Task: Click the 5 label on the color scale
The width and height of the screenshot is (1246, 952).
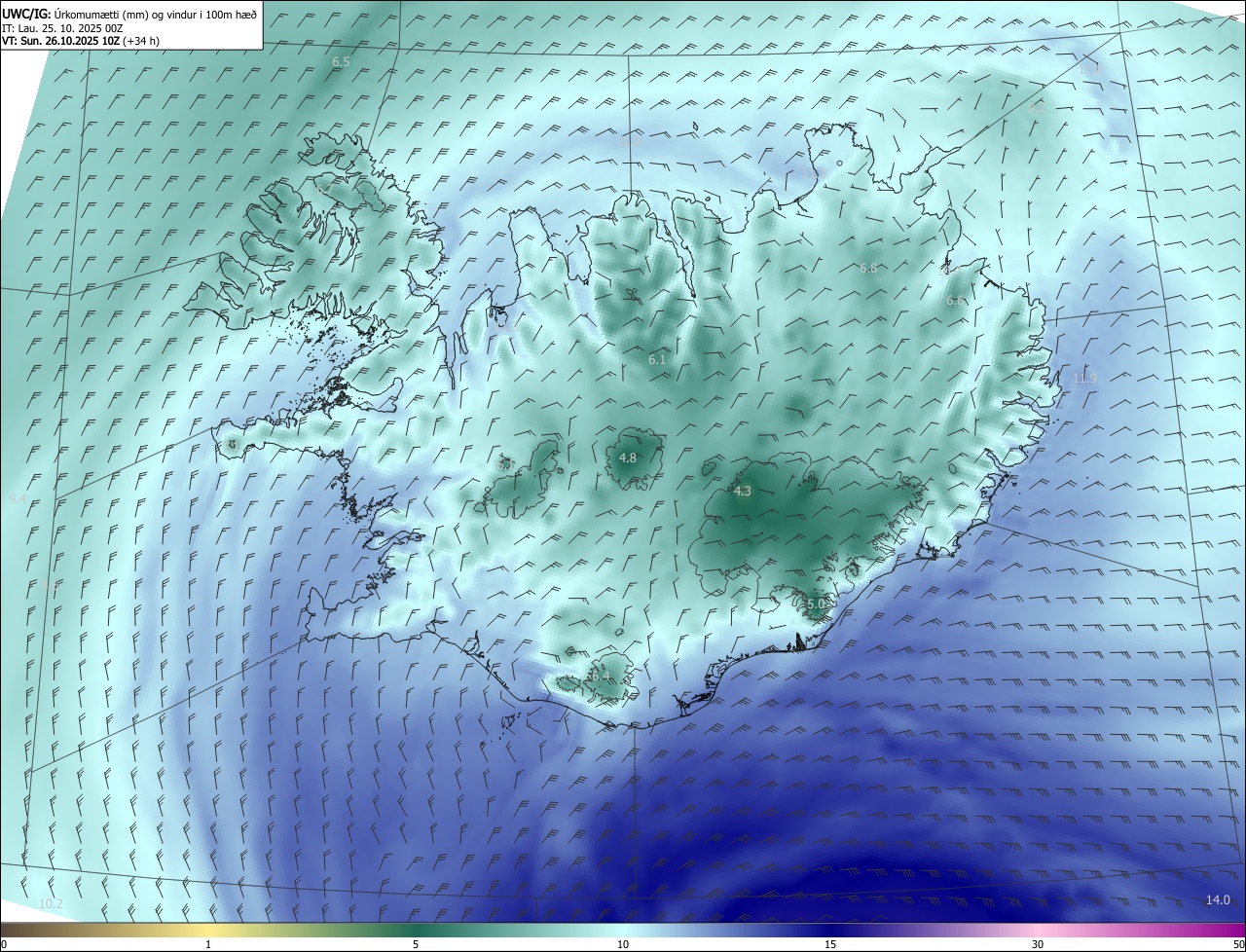Action: coord(416,944)
